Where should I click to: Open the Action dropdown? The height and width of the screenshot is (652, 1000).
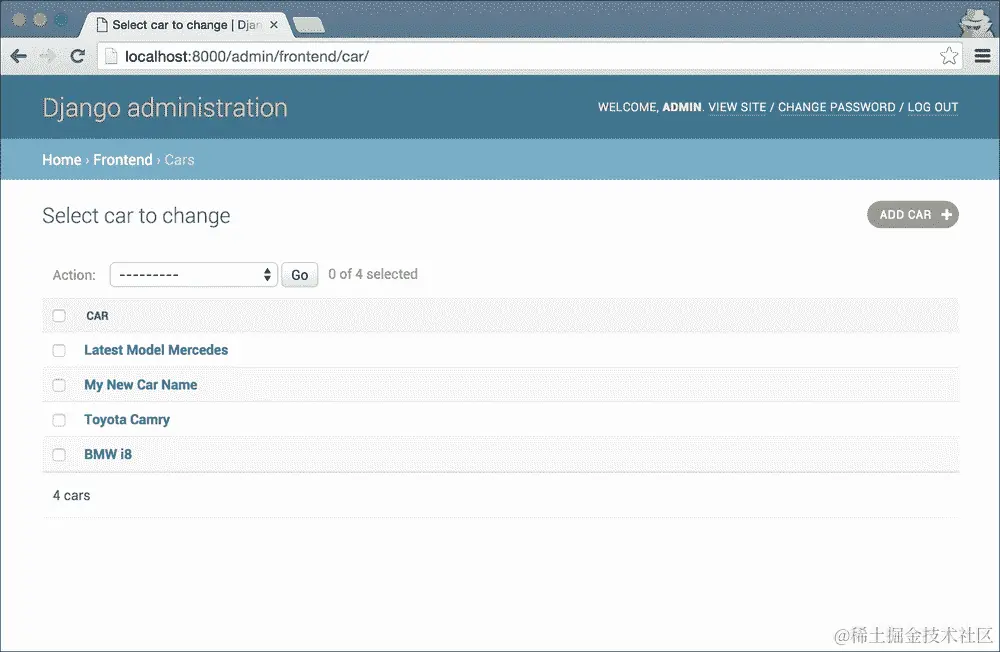coord(194,275)
